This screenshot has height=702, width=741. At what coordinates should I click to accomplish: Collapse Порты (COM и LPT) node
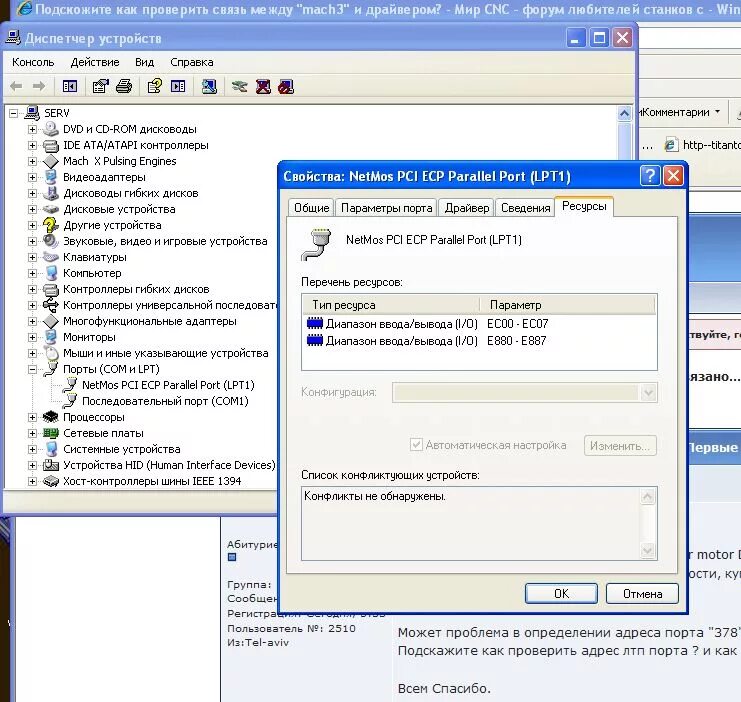point(32,369)
